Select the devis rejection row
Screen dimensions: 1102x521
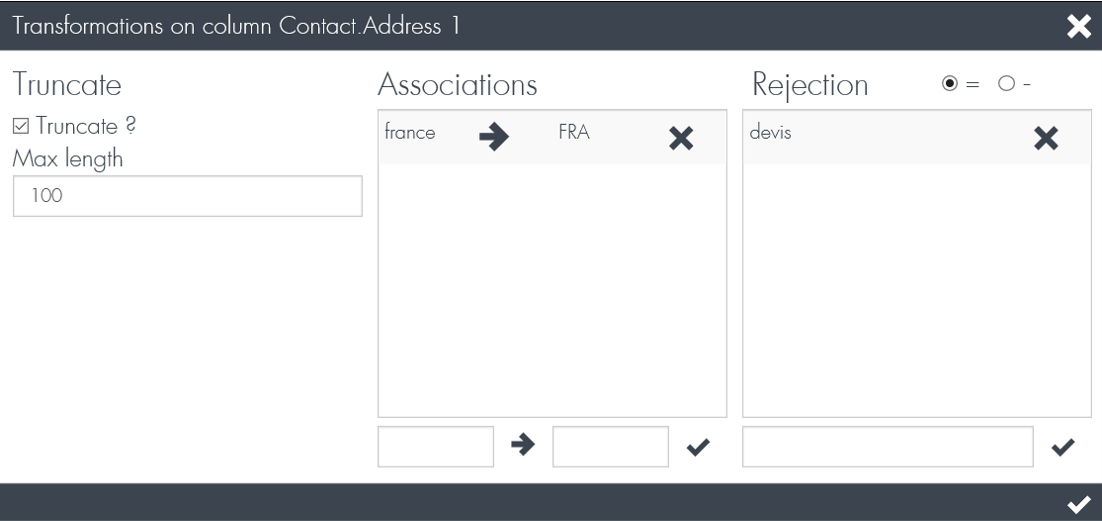point(917,138)
